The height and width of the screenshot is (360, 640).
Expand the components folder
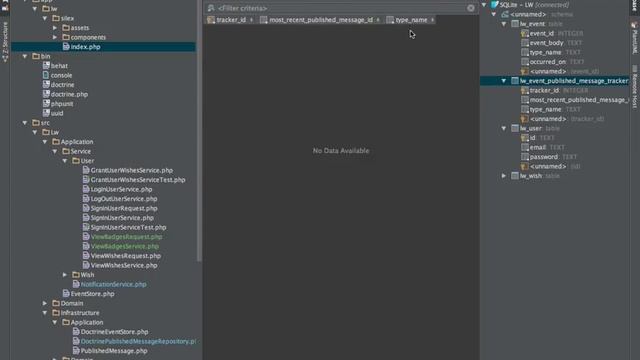[x=55, y=37]
